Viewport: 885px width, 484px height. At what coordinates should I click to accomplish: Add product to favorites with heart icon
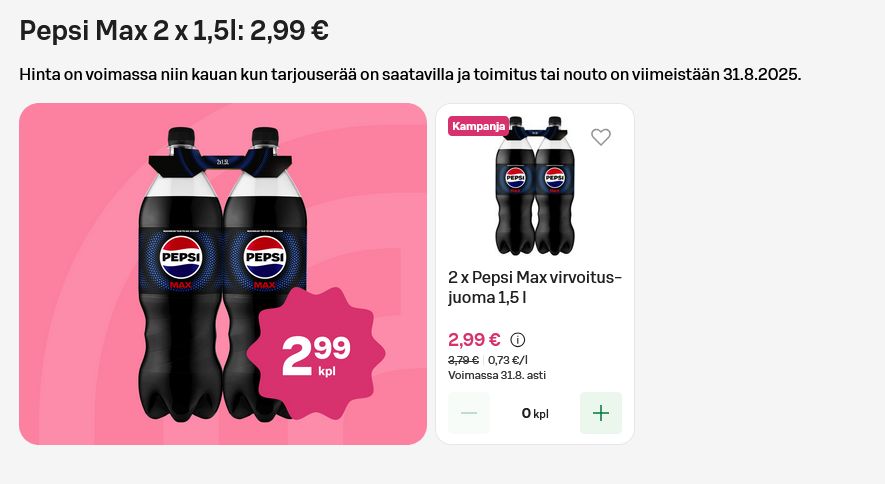(601, 137)
